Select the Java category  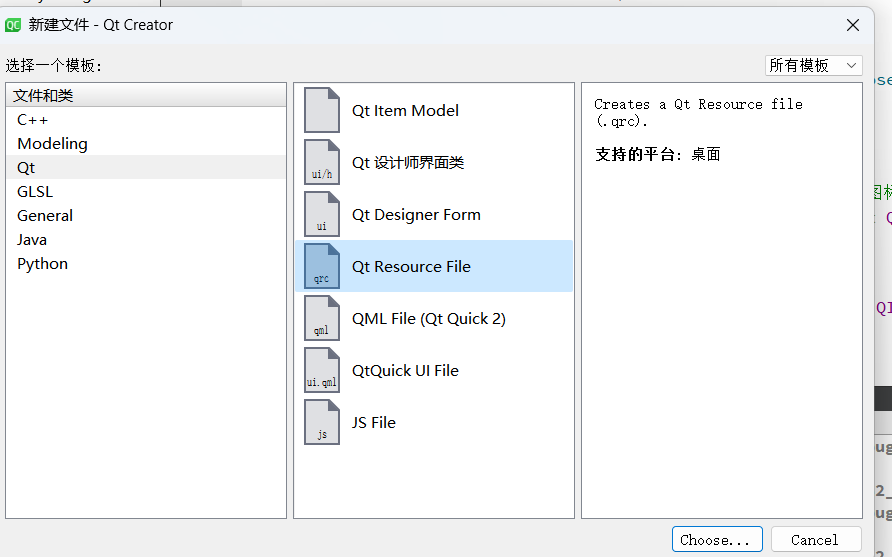(32, 240)
